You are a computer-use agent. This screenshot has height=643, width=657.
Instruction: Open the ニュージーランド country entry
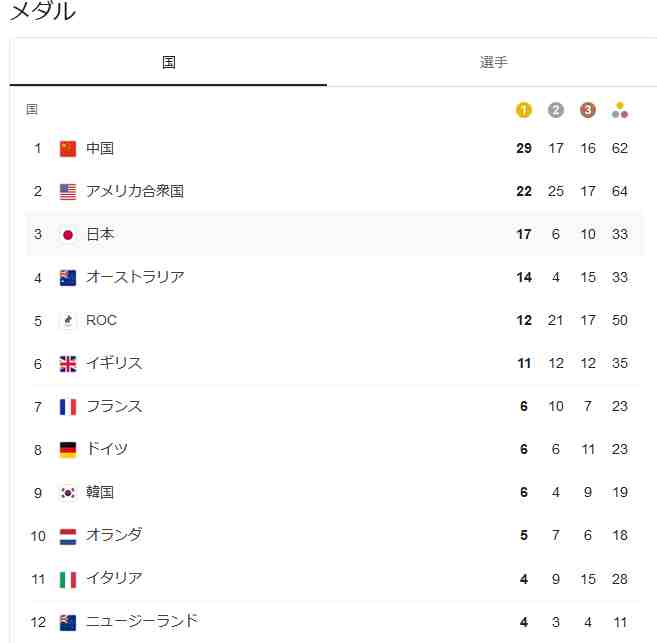coord(142,621)
